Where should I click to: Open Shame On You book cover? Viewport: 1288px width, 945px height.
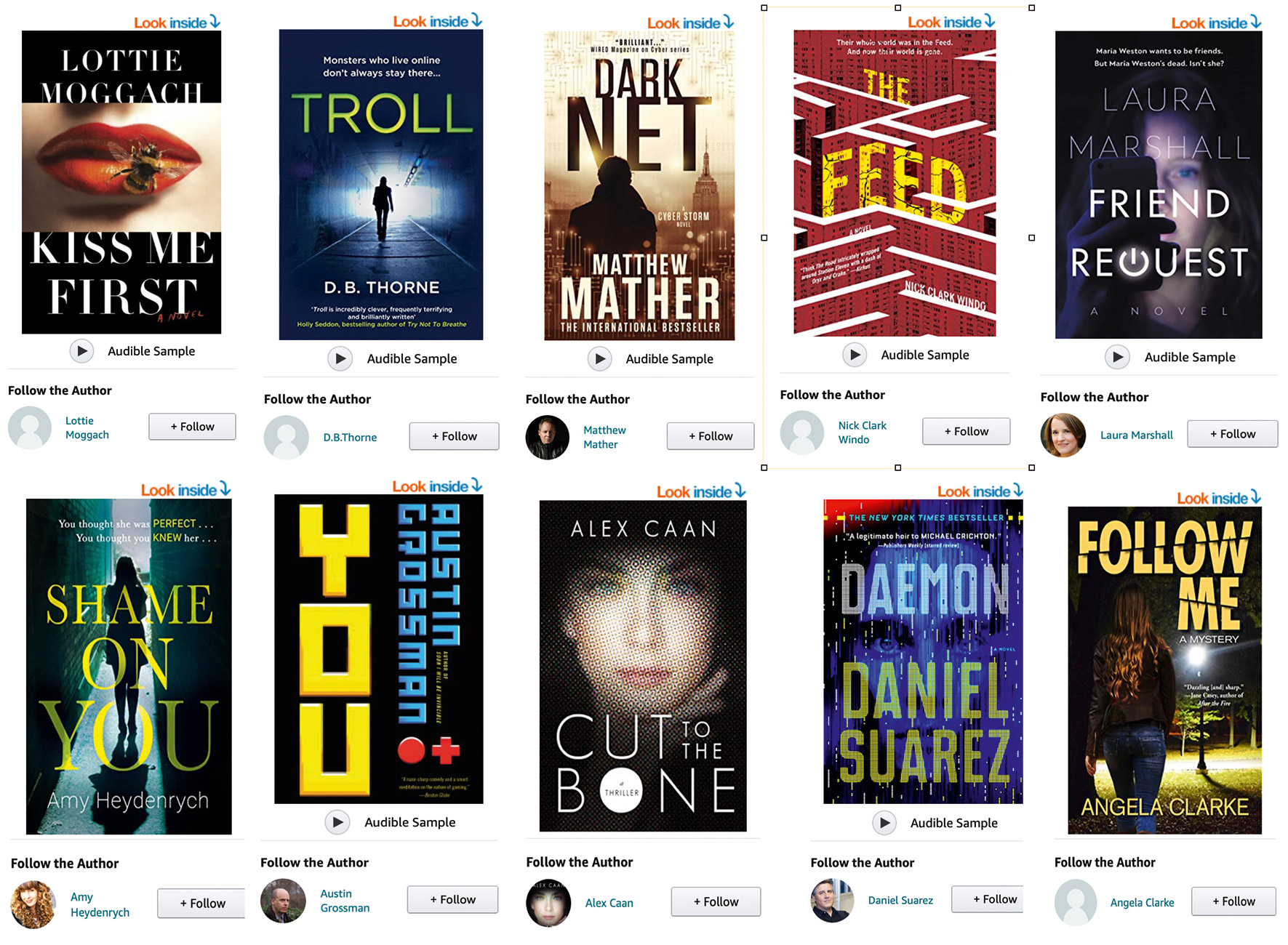point(129,666)
